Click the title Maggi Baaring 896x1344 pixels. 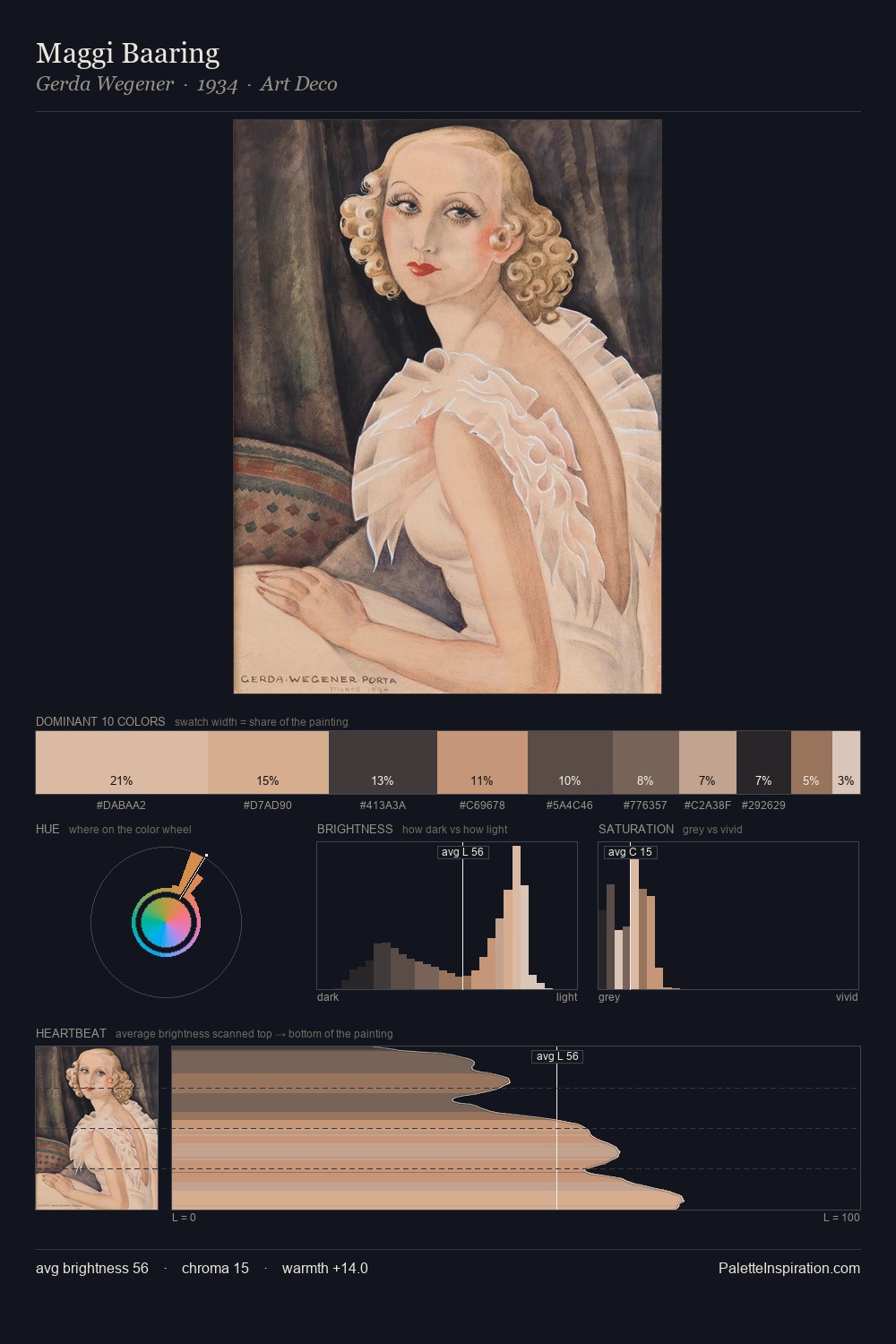tap(127, 54)
